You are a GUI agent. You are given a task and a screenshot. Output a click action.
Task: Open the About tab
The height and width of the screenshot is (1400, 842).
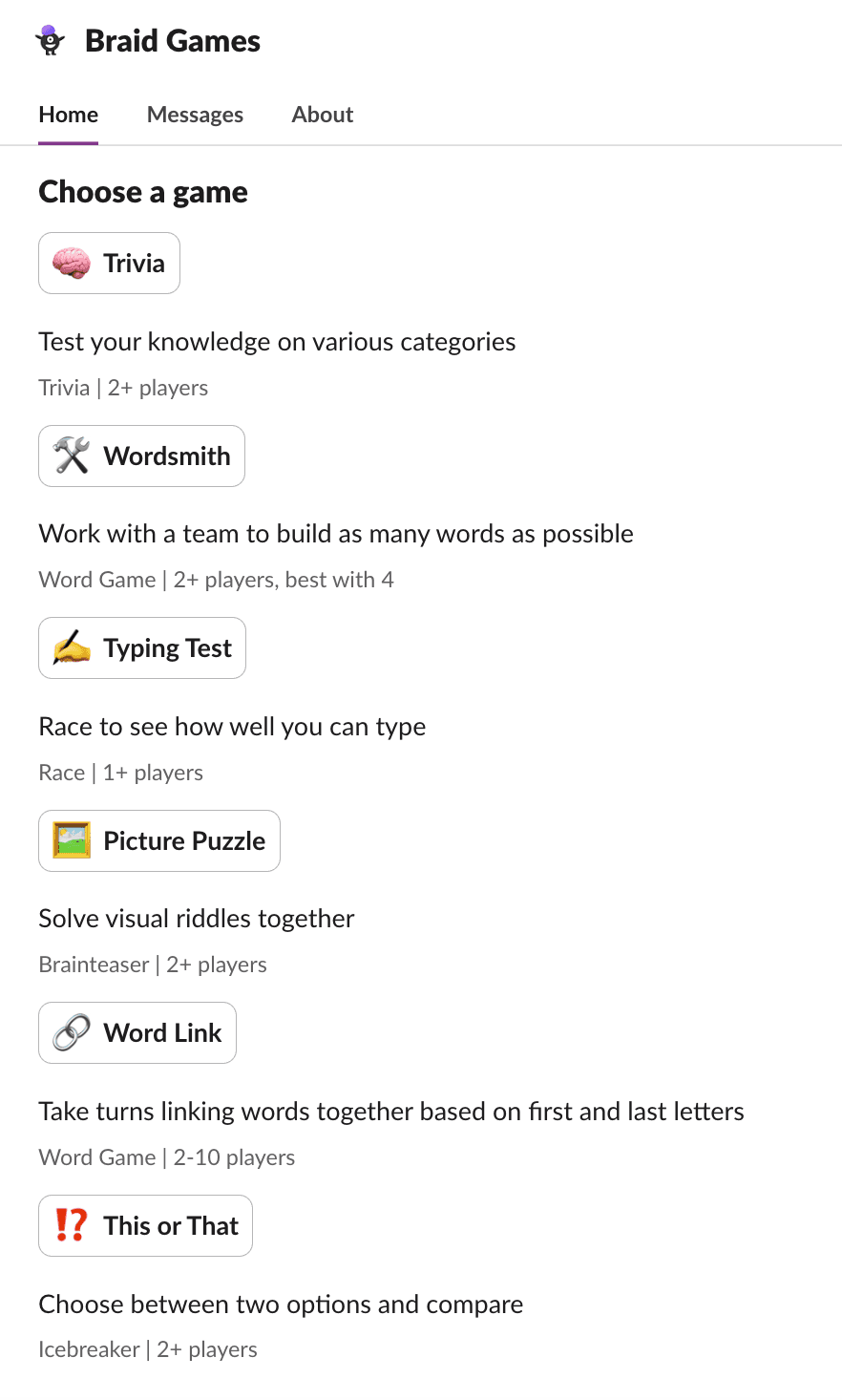click(x=323, y=115)
